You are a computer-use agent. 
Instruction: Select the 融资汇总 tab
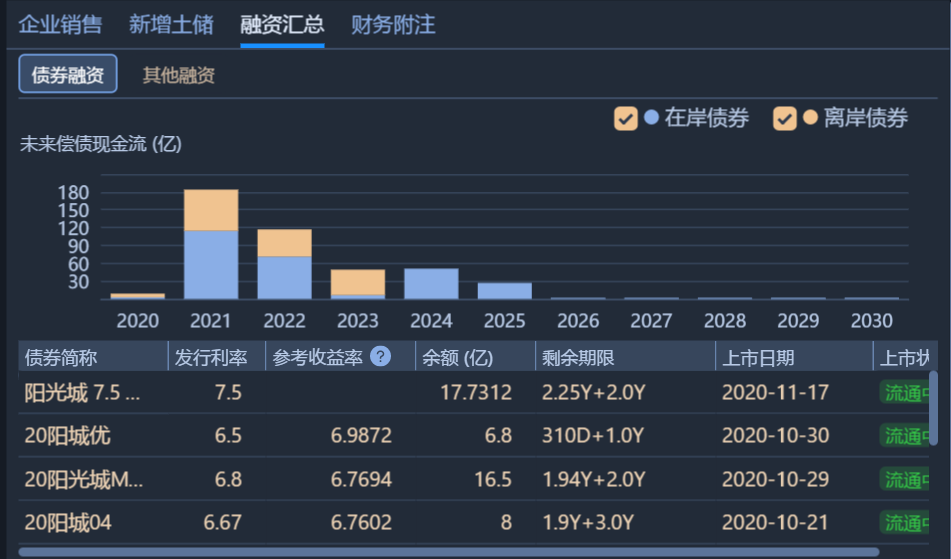(x=282, y=25)
